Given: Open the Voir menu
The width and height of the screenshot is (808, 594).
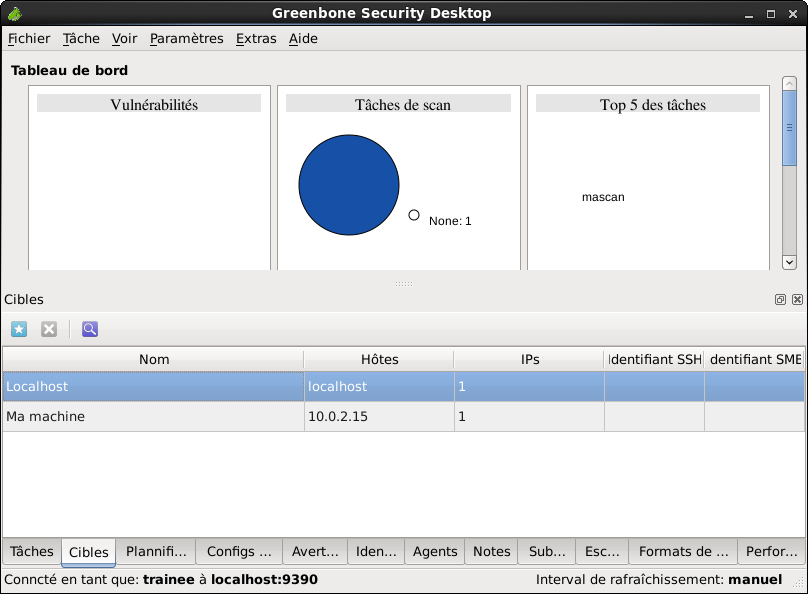Looking at the screenshot, I should pyautogui.click(x=124, y=39).
